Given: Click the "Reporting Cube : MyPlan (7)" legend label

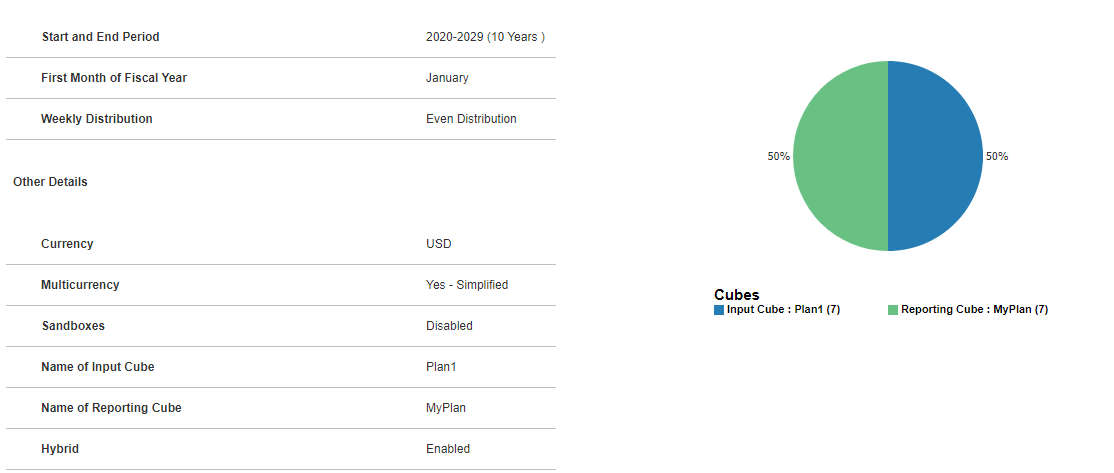Looking at the screenshot, I should click(974, 310).
